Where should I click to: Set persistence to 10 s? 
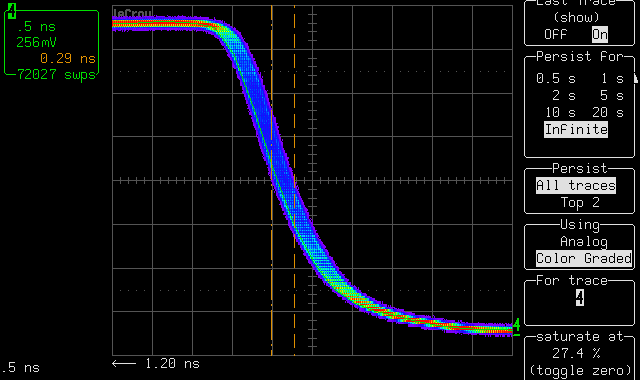(560, 112)
